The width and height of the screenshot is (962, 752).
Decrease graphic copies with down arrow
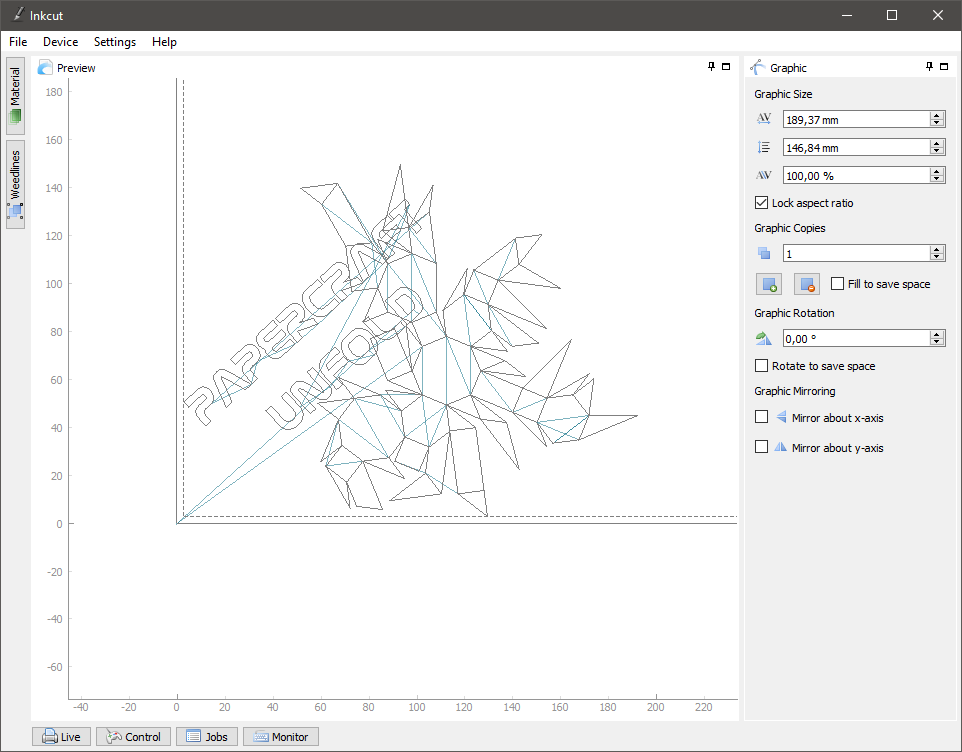coord(937,257)
